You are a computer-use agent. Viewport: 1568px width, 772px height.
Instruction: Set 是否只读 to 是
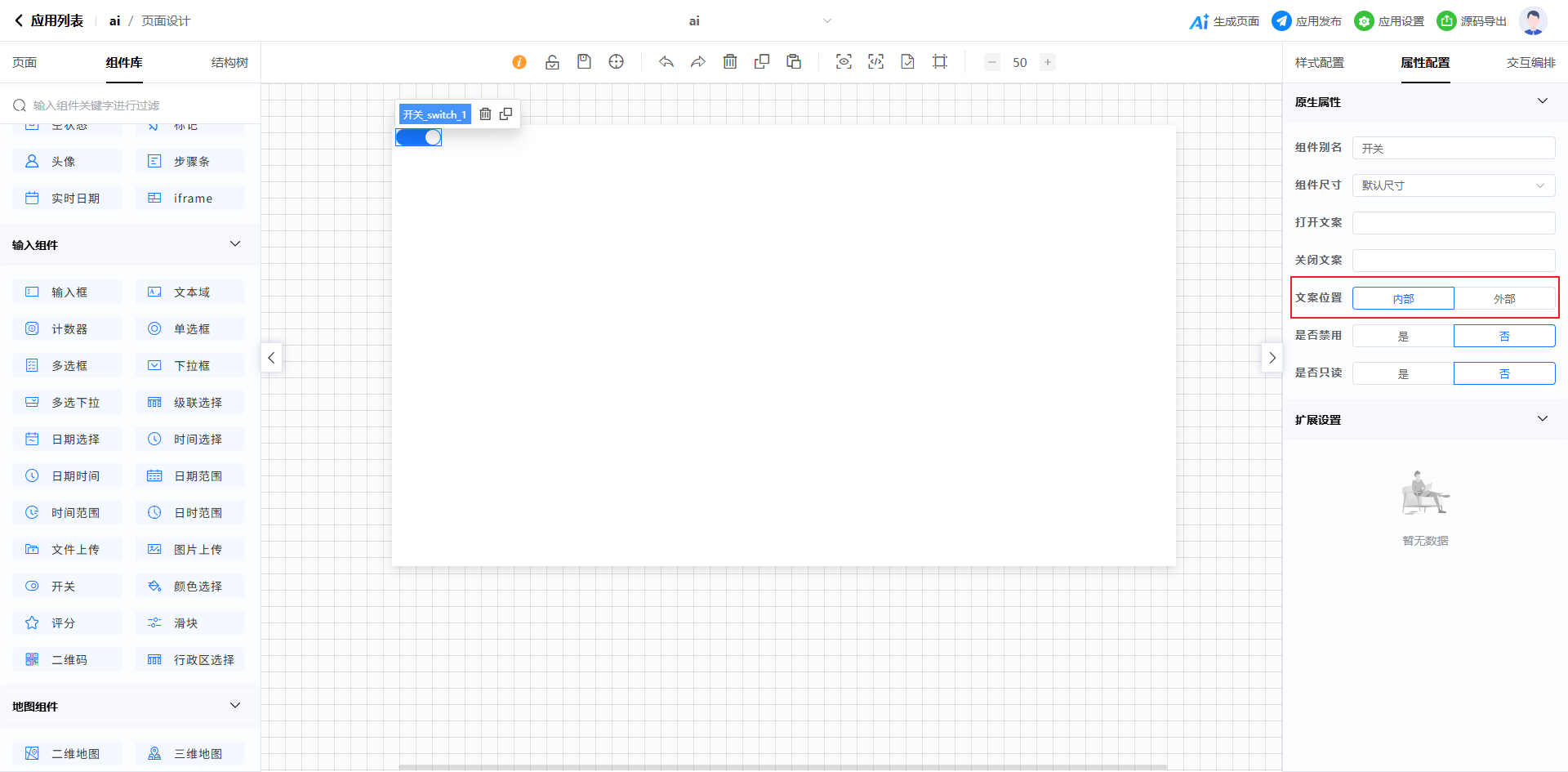[x=1403, y=374]
